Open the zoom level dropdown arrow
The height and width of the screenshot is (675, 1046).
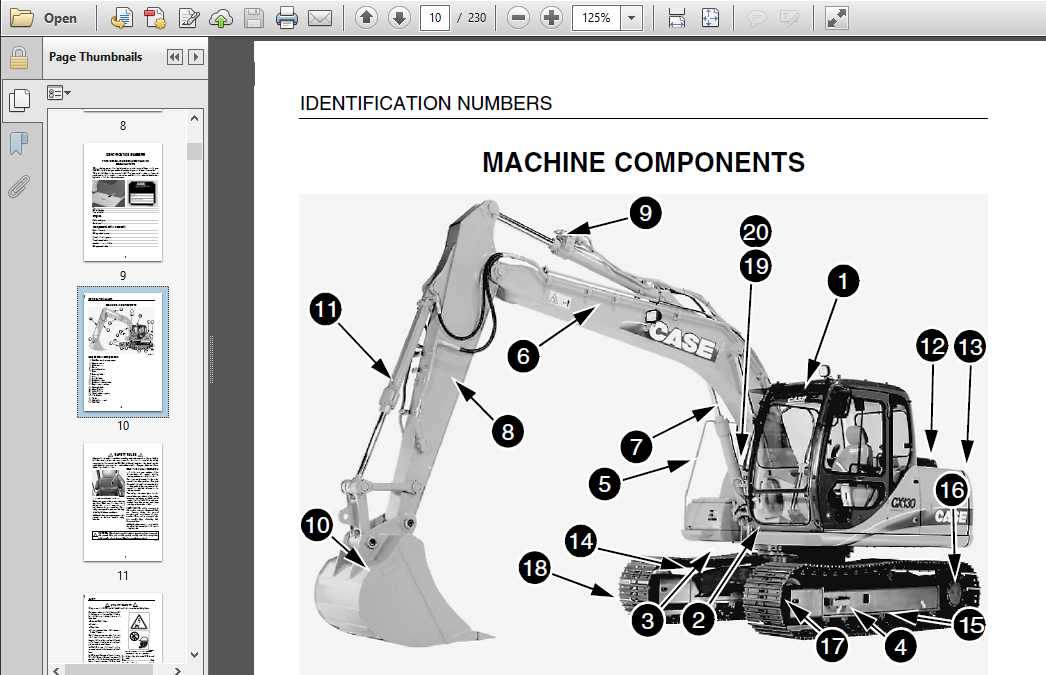pos(631,18)
